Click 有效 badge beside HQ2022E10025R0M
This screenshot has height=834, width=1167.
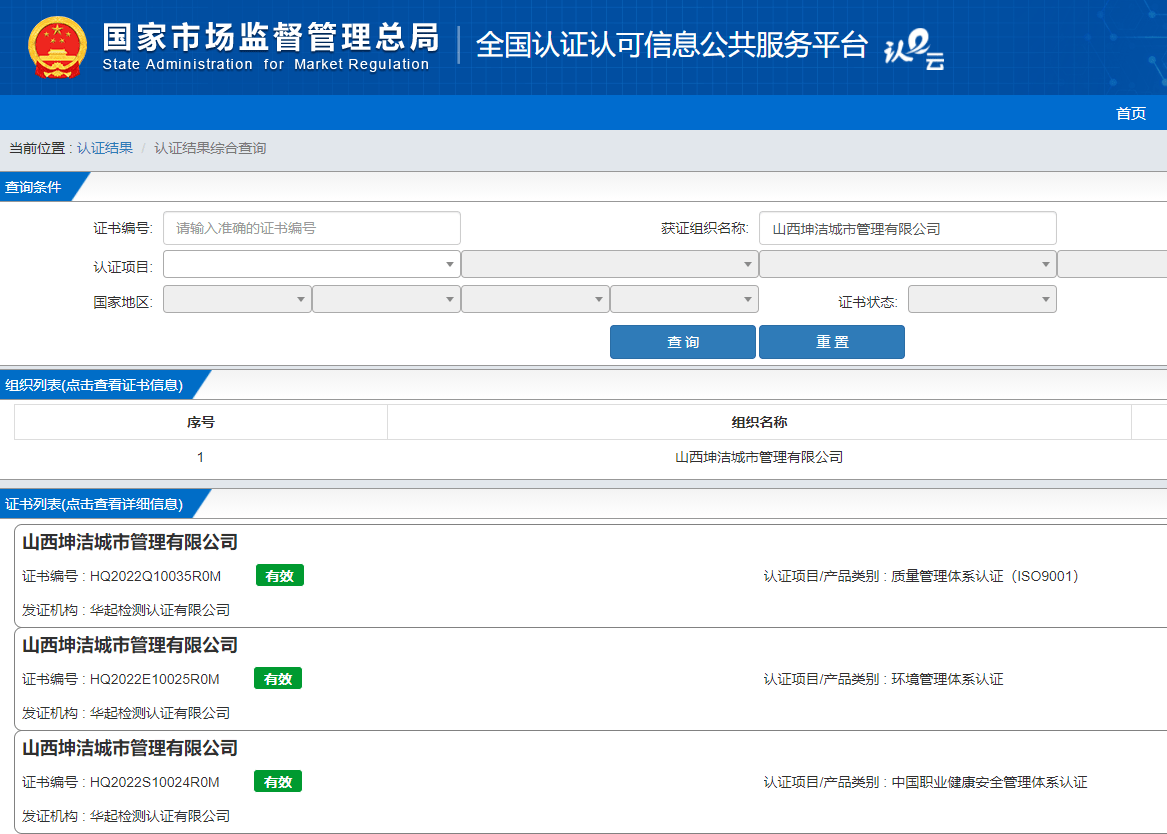(x=278, y=679)
